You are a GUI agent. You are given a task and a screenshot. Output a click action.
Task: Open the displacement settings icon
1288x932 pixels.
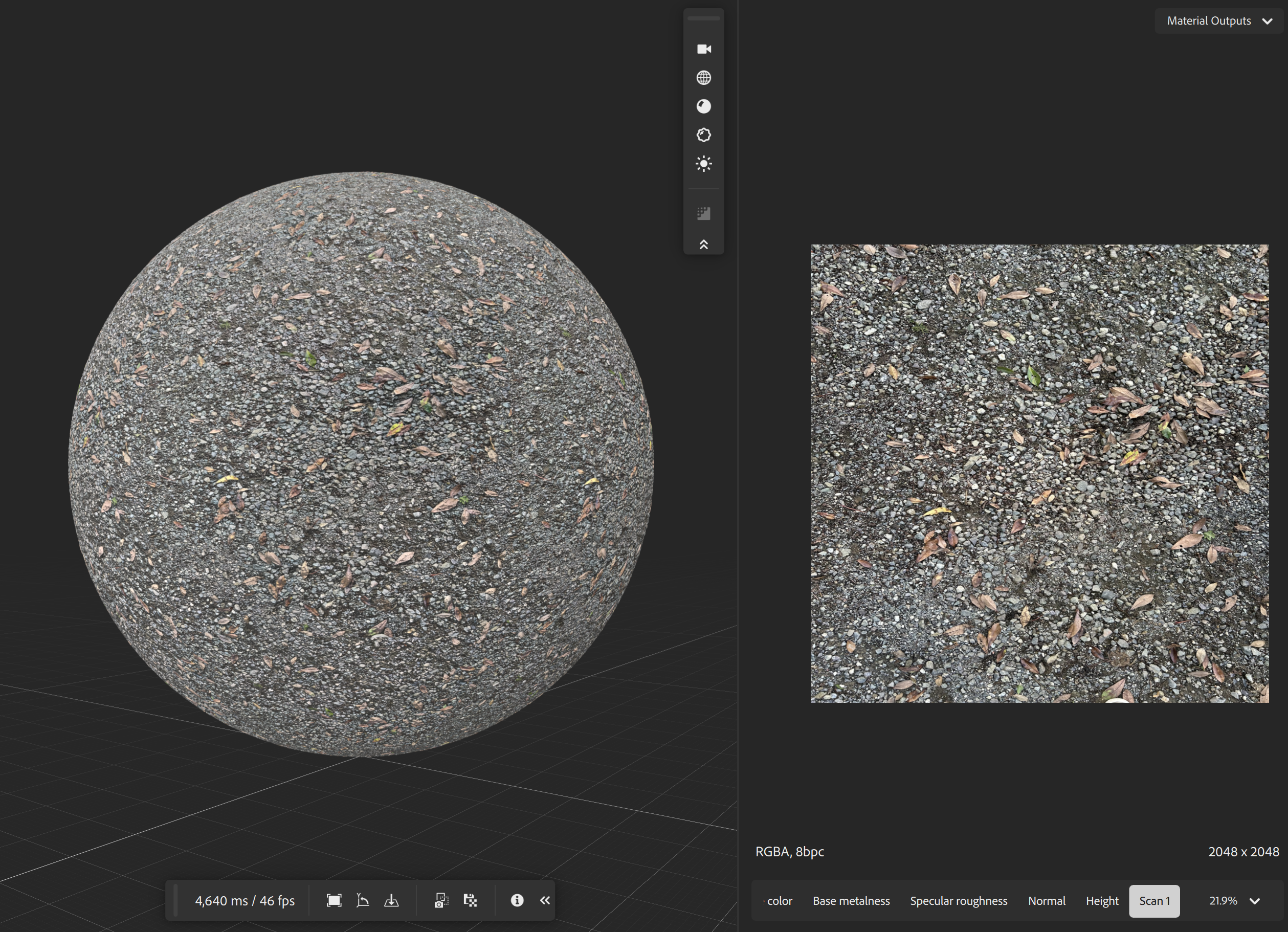pos(704,135)
